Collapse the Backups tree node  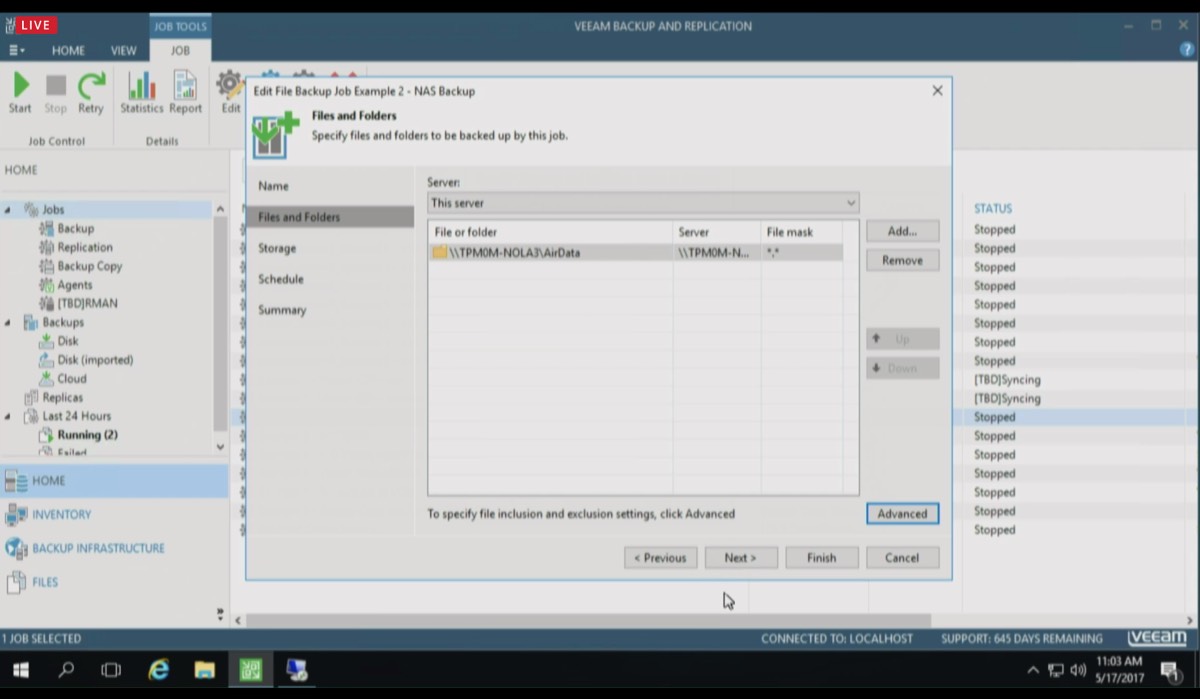tap(8, 323)
